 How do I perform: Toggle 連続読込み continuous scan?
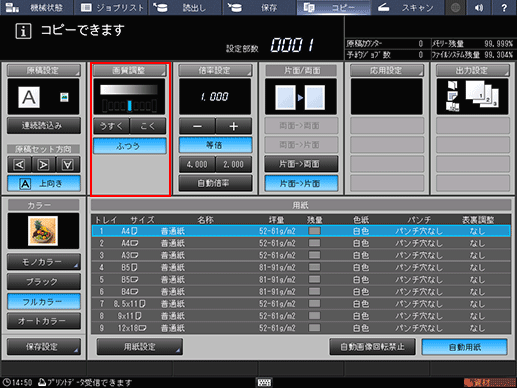(x=44, y=126)
